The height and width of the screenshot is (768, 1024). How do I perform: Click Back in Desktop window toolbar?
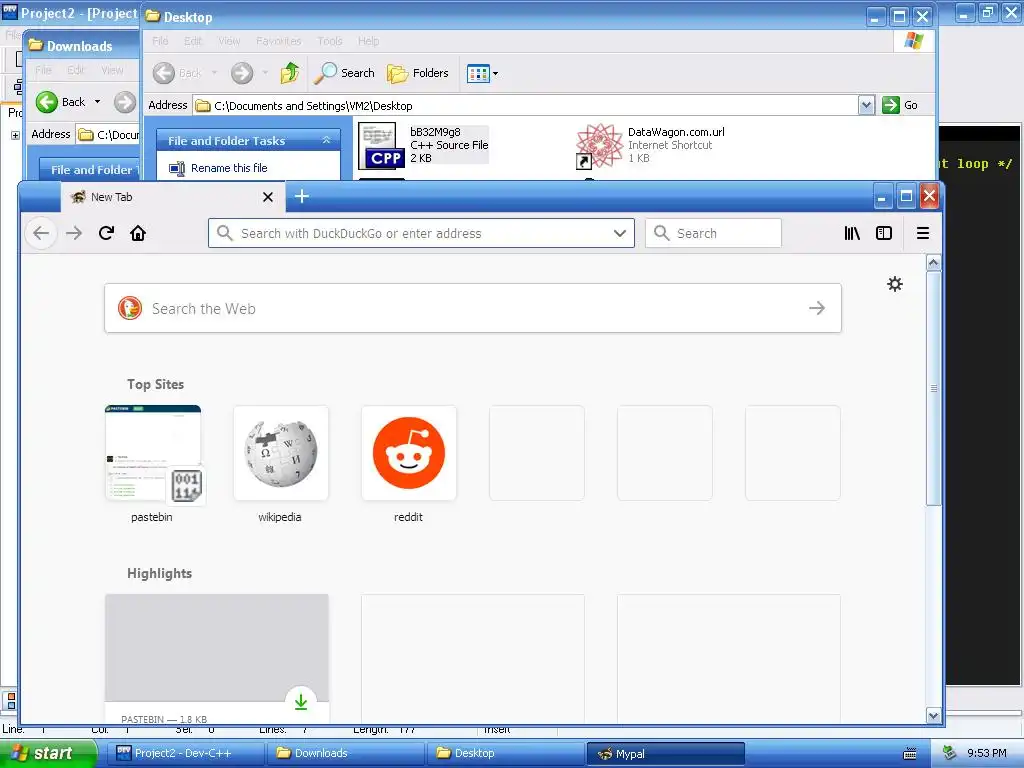tap(178, 73)
